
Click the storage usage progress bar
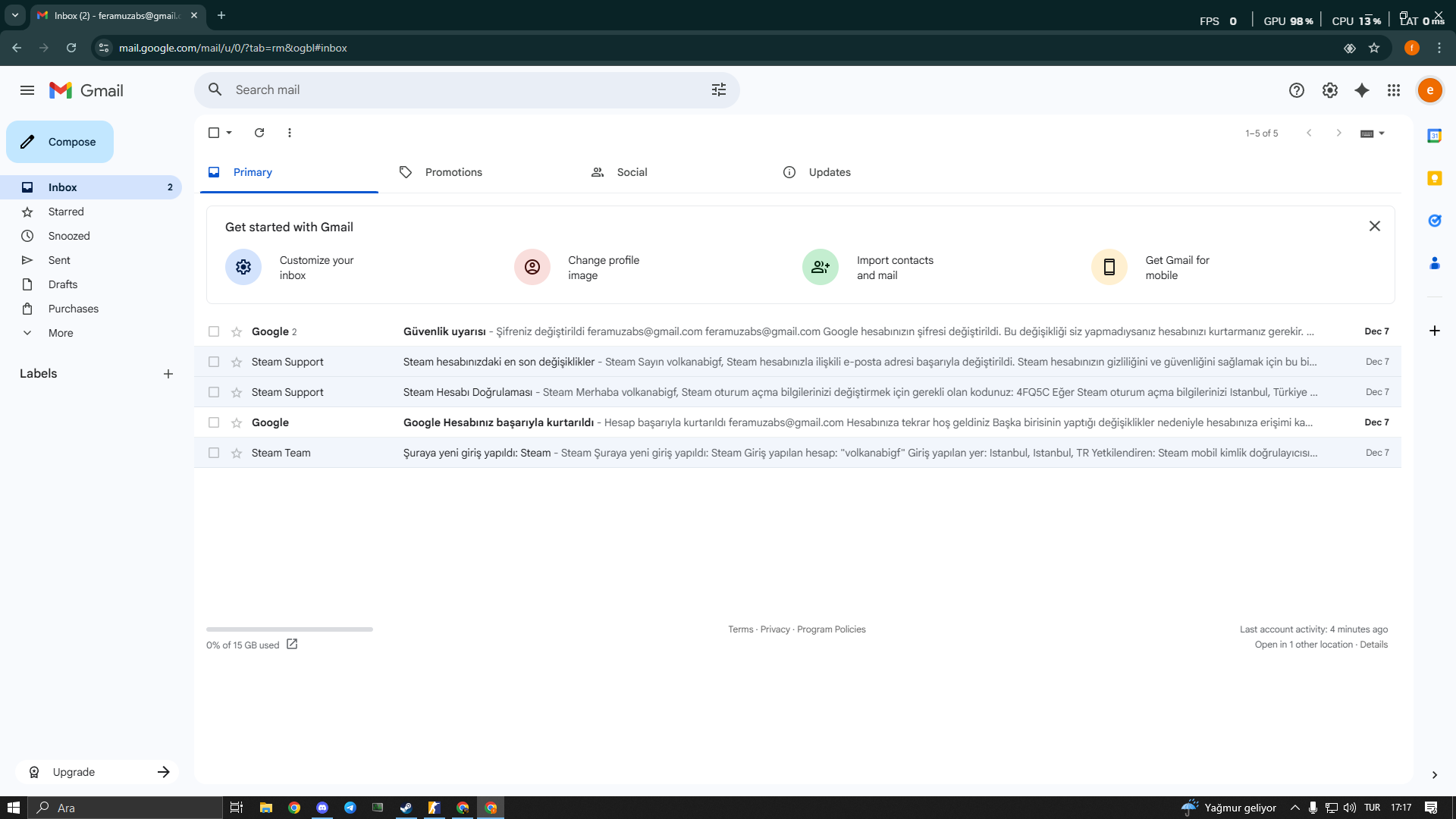pos(290,629)
